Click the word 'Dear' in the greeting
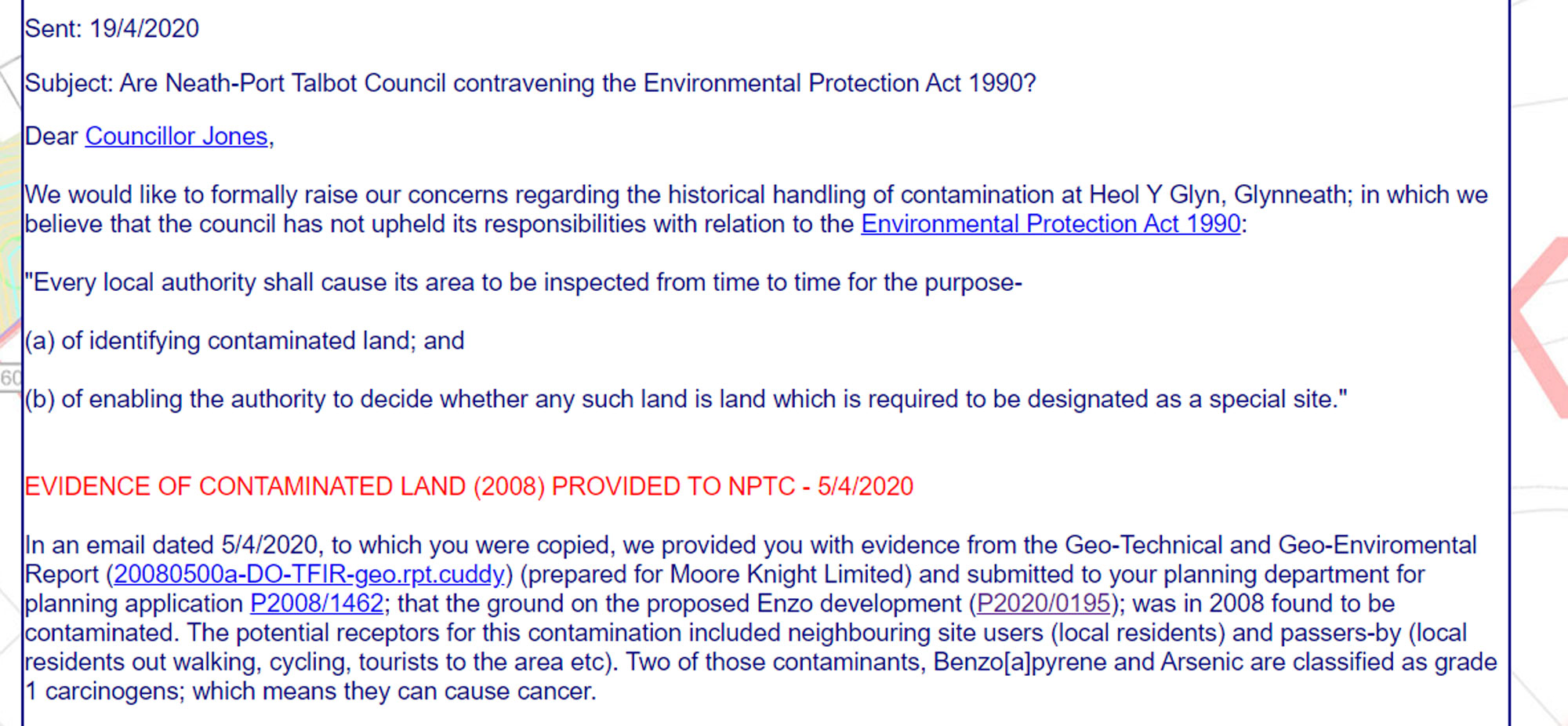 pyautogui.click(x=52, y=136)
